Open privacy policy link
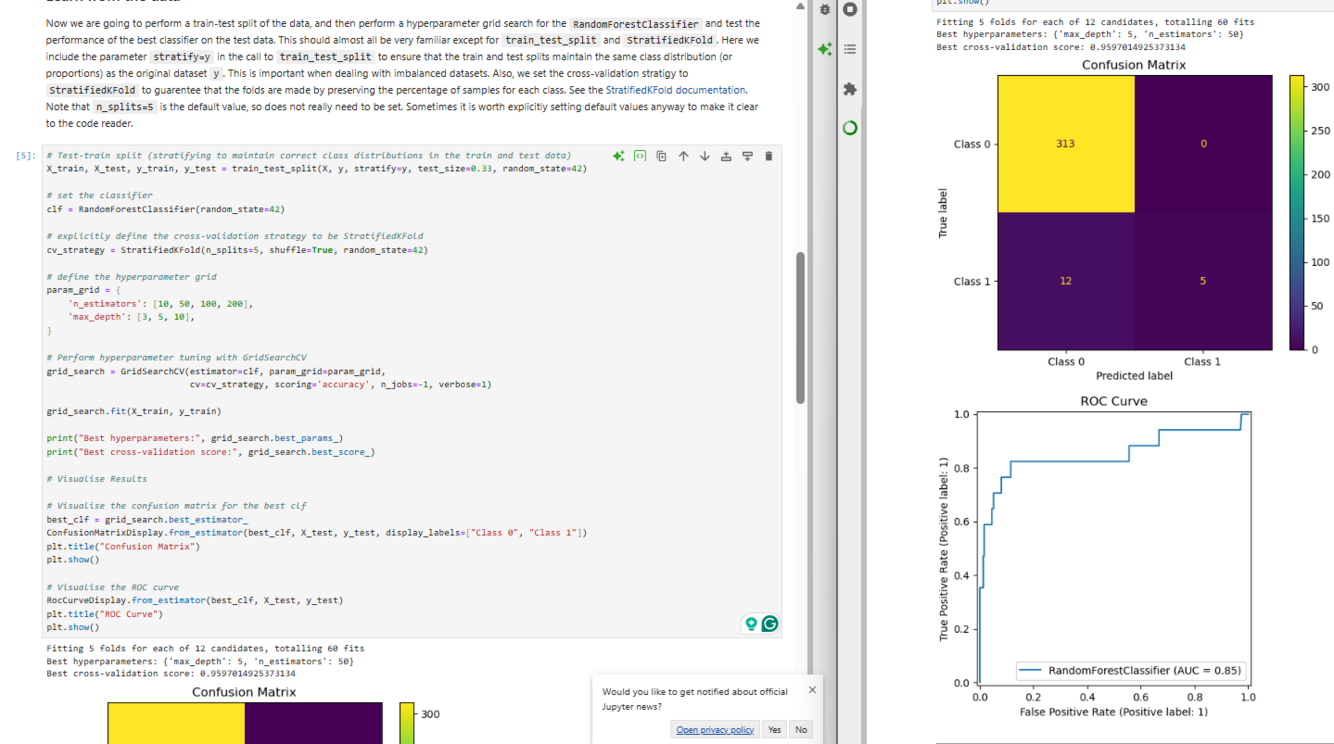This screenshot has height=744, width=1334. pyautogui.click(x=715, y=730)
